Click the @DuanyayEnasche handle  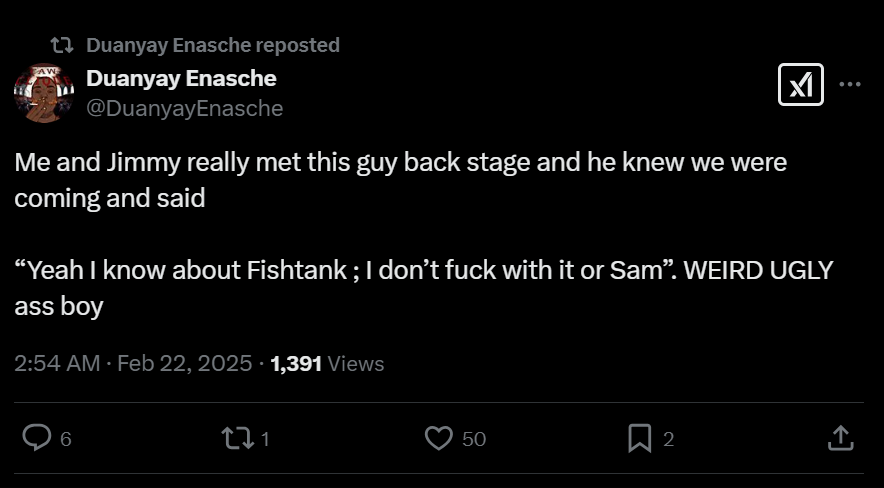tap(185, 108)
